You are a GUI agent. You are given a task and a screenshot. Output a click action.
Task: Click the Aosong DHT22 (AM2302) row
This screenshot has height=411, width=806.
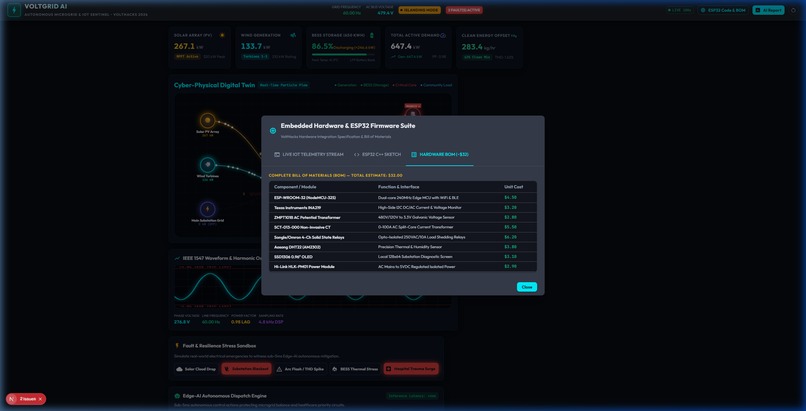402,247
